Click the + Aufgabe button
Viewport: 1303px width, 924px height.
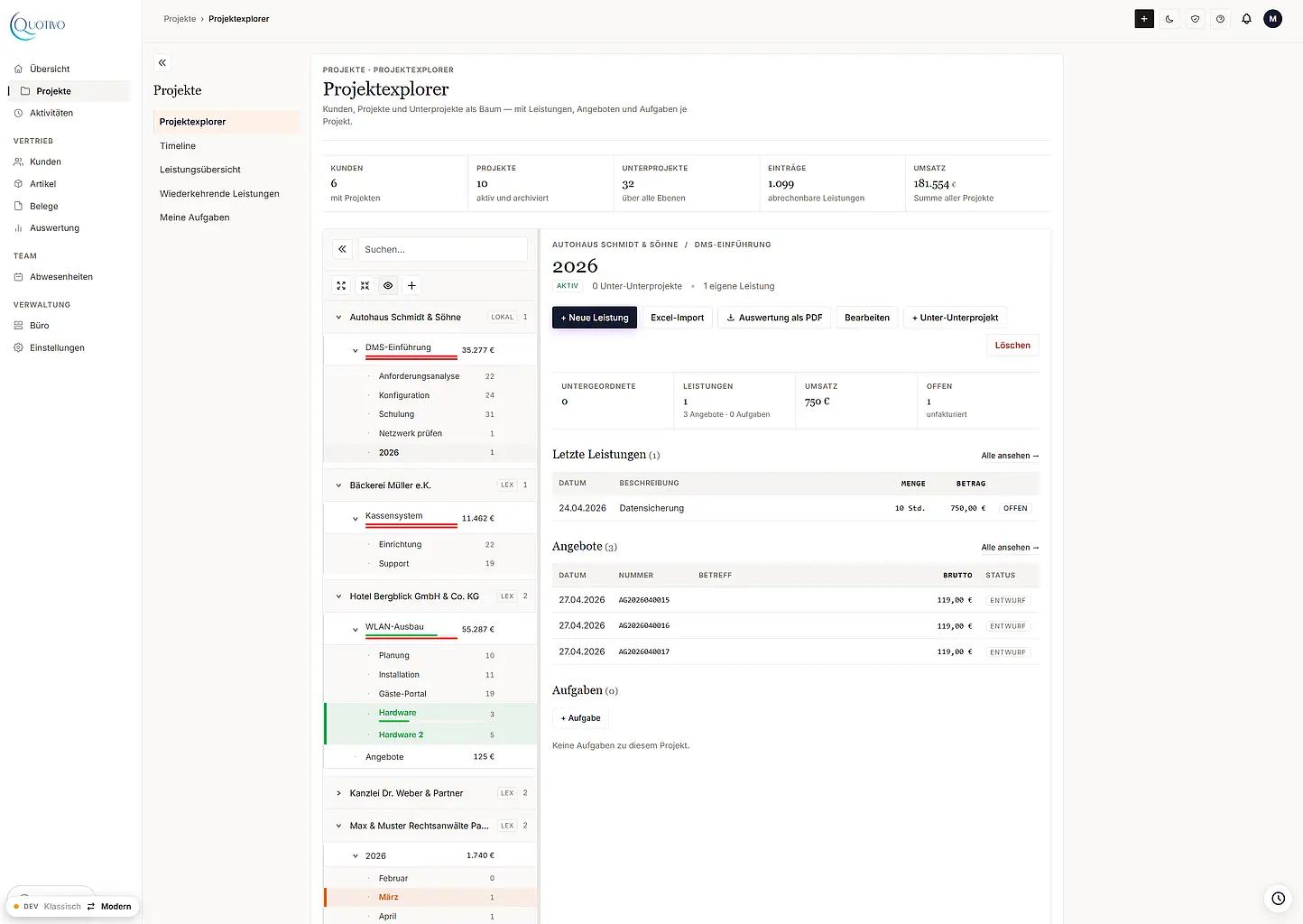point(580,718)
